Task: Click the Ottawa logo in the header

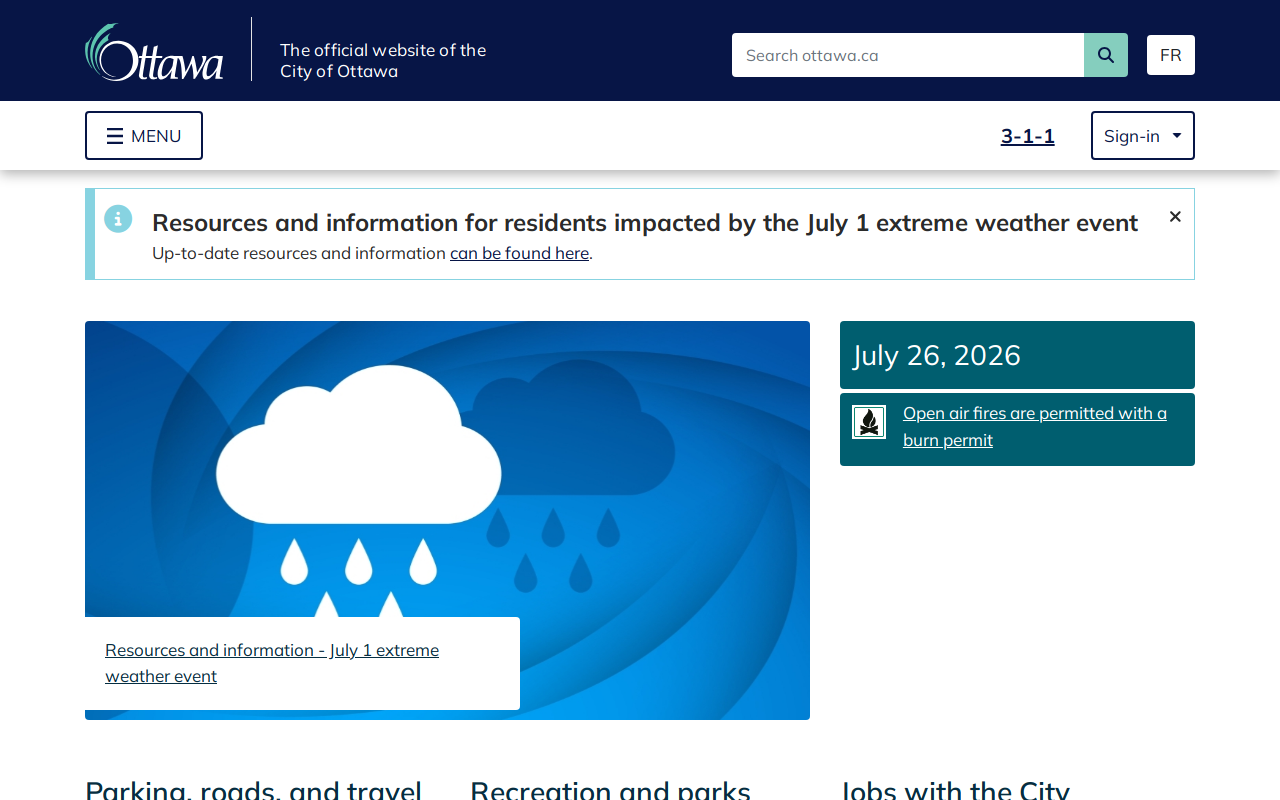Action: (x=154, y=52)
